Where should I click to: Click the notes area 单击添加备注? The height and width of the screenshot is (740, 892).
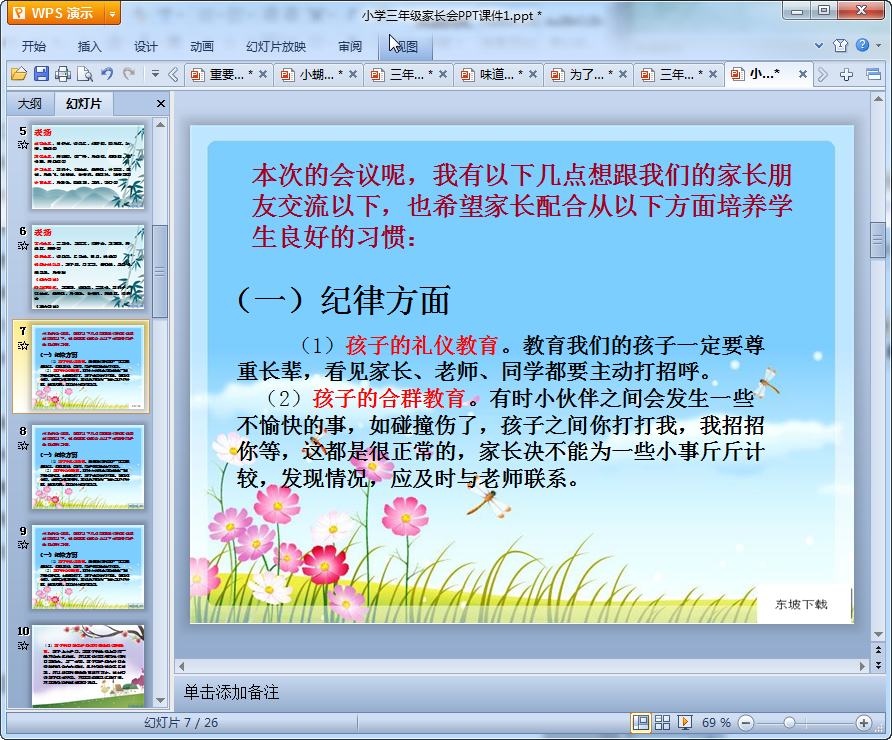(231, 692)
